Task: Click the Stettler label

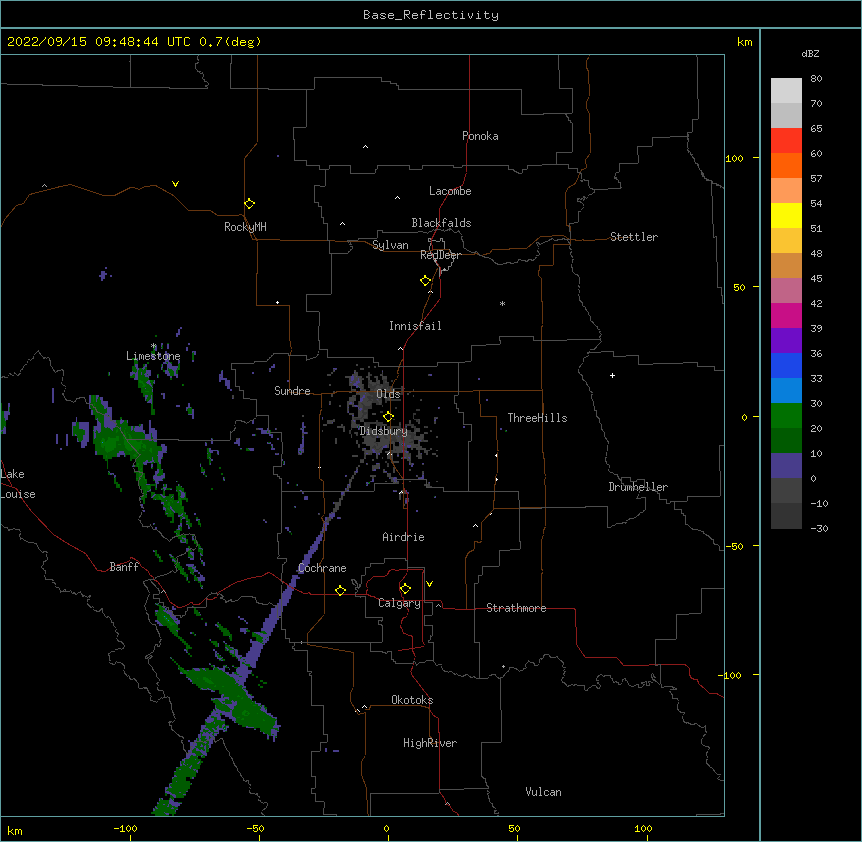Action: (x=634, y=237)
